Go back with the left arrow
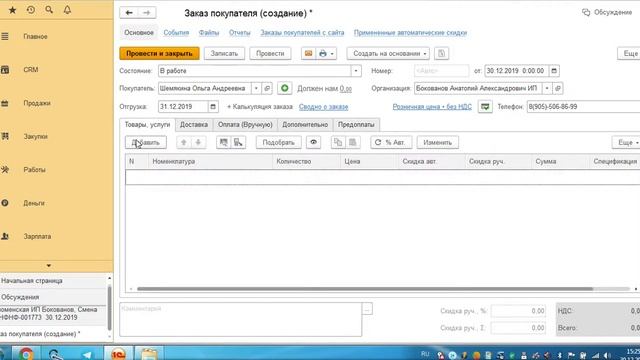Screen dimensions: 640x360 tap(129, 13)
